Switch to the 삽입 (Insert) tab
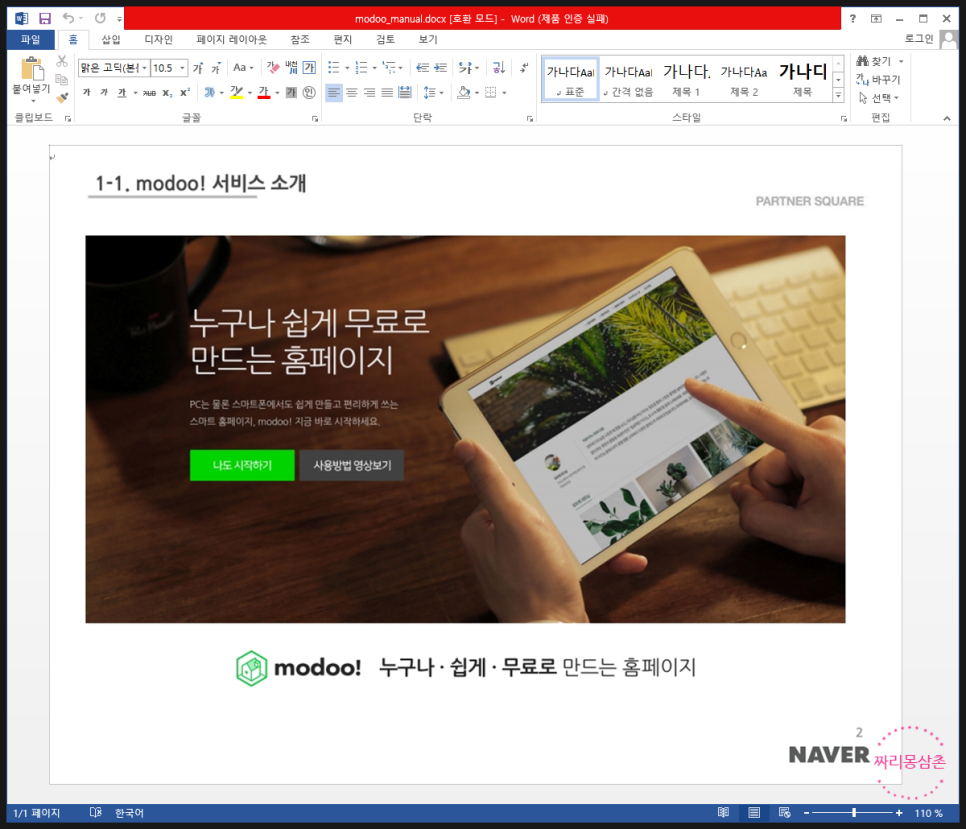 (x=111, y=39)
